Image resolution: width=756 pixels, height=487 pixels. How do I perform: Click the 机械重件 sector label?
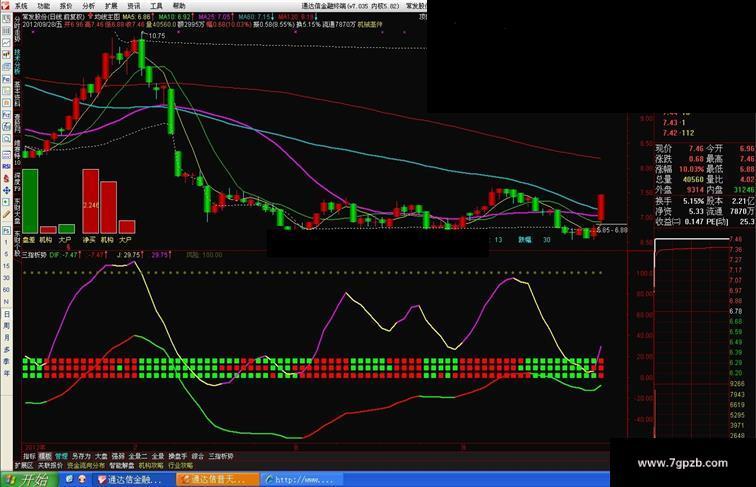(x=370, y=24)
